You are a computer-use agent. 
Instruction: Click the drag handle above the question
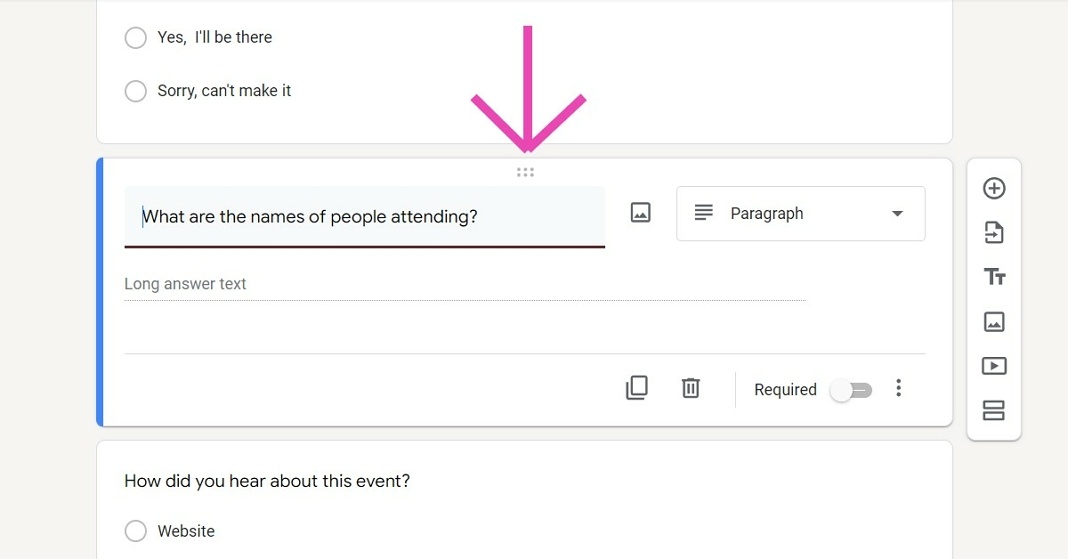point(525,172)
